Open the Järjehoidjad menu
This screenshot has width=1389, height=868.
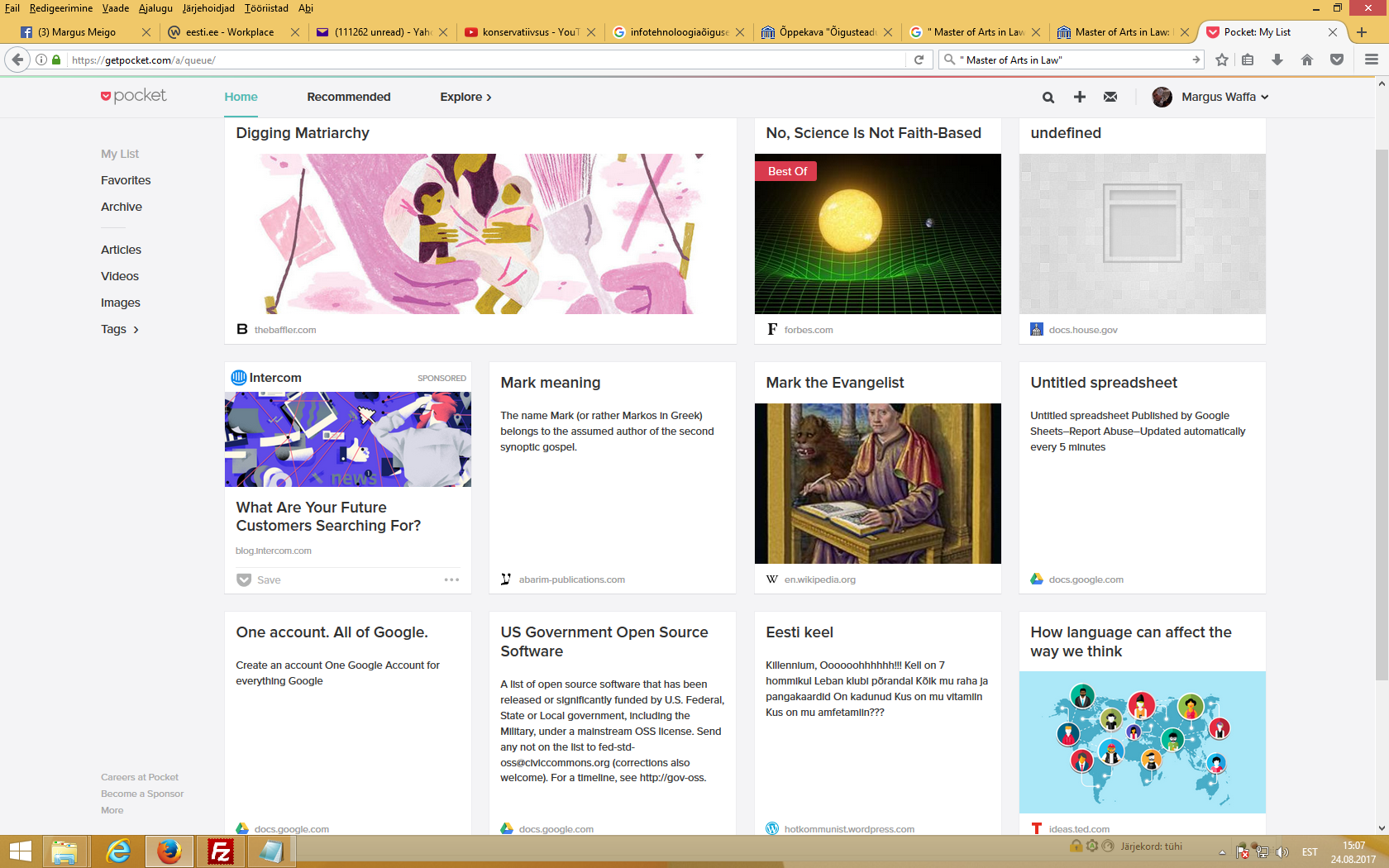(x=208, y=8)
